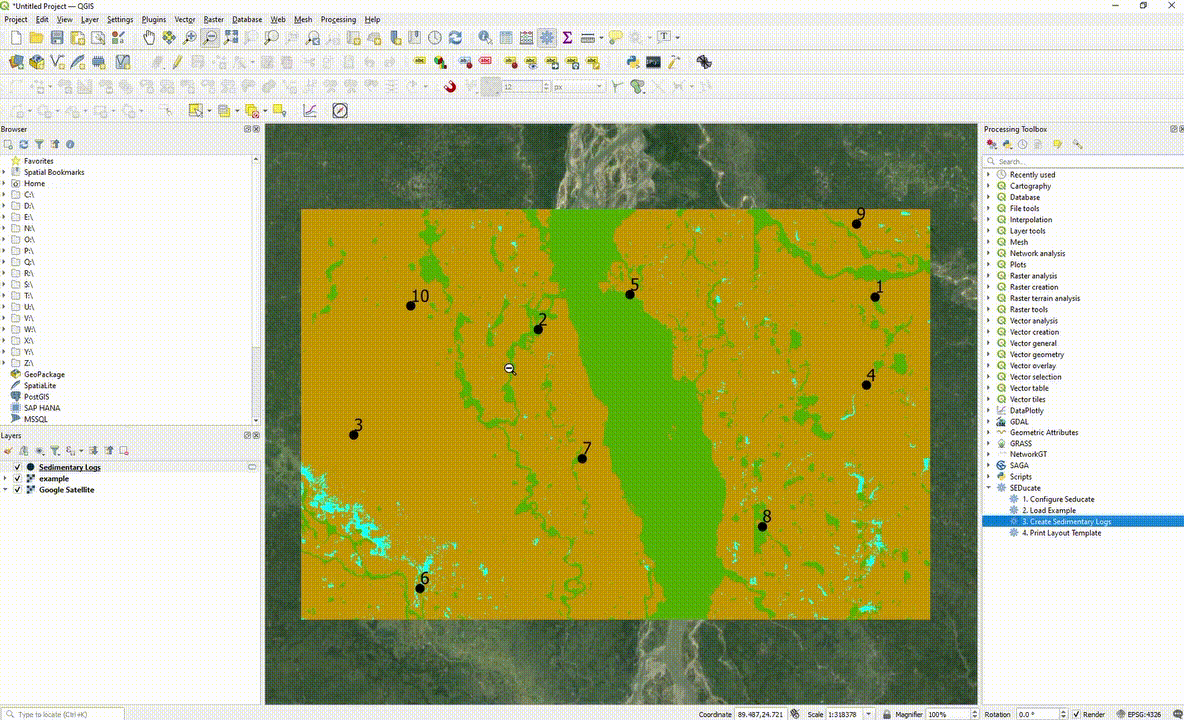Click the Identify Features tool
The image size is (1184, 720).
(485, 37)
